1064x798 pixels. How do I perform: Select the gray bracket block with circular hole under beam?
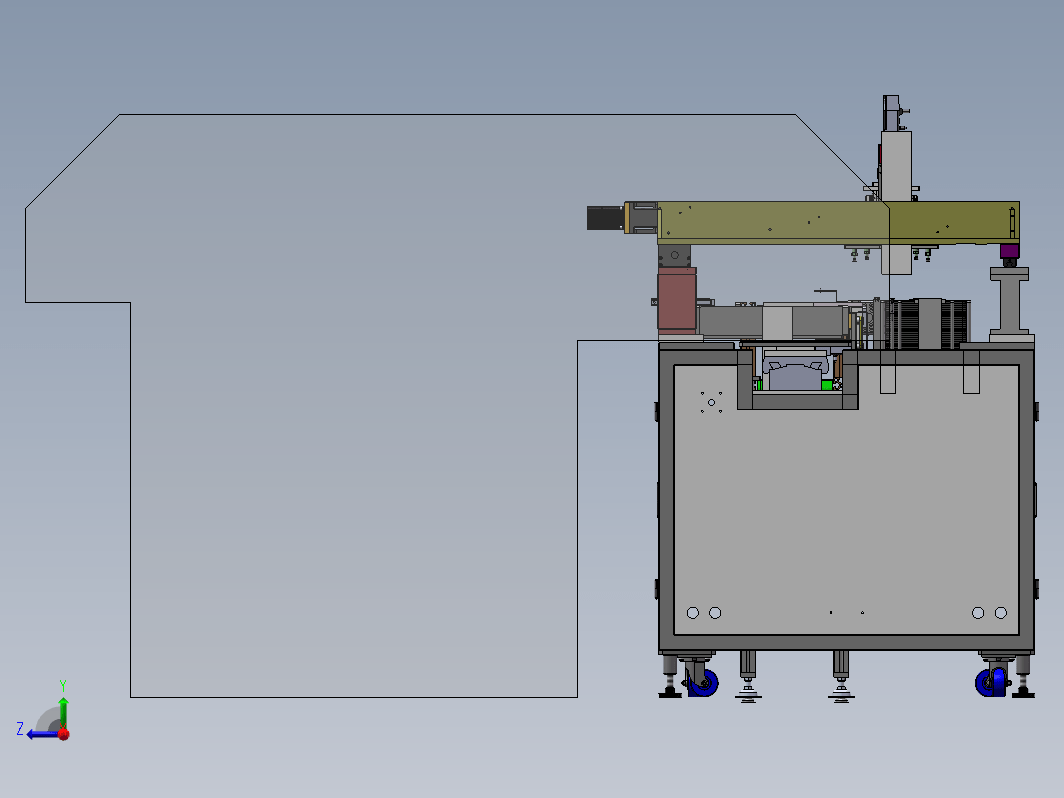click(x=674, y=256)
